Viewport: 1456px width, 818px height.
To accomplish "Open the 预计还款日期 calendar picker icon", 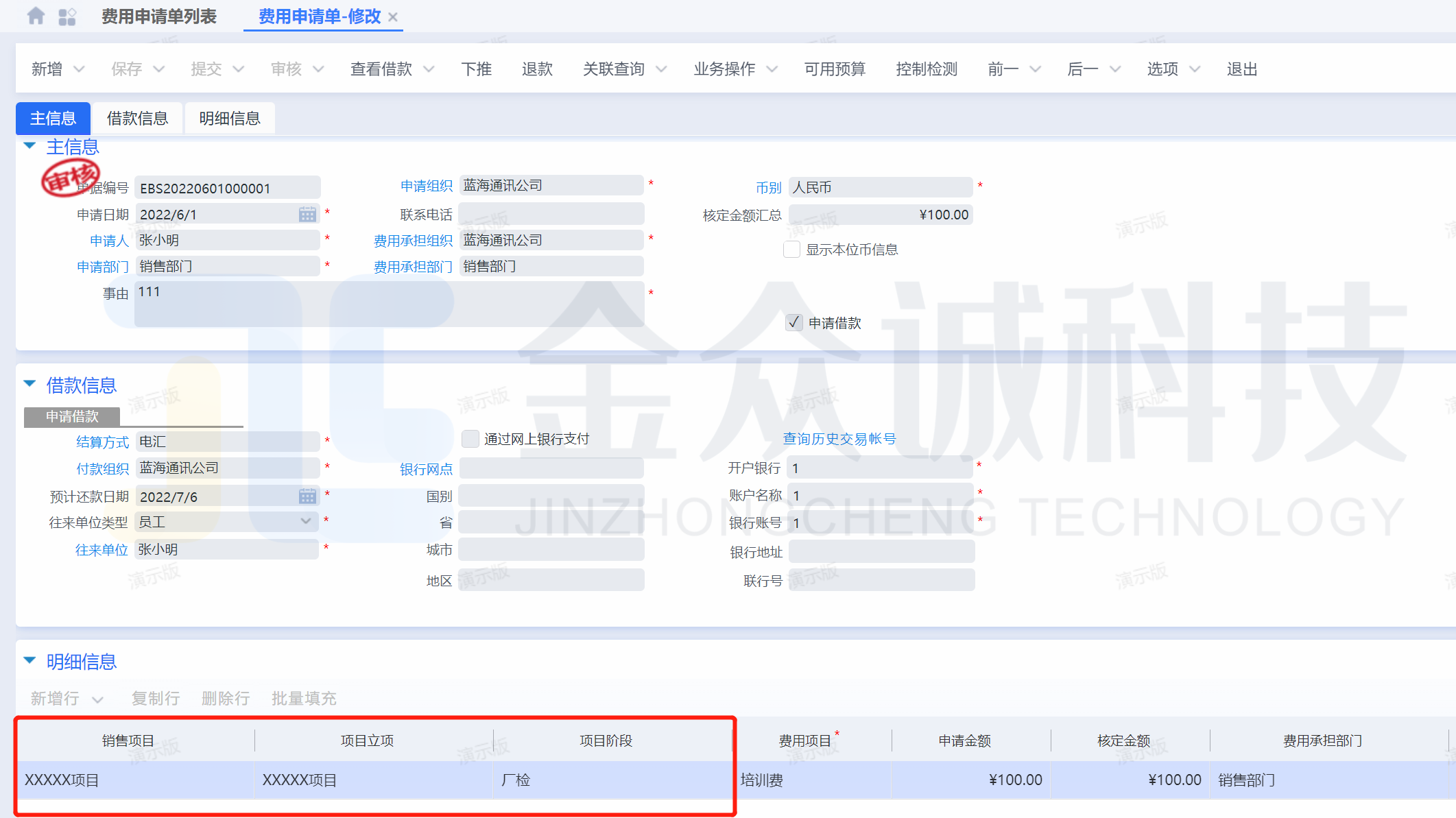I will click(307, 496).
